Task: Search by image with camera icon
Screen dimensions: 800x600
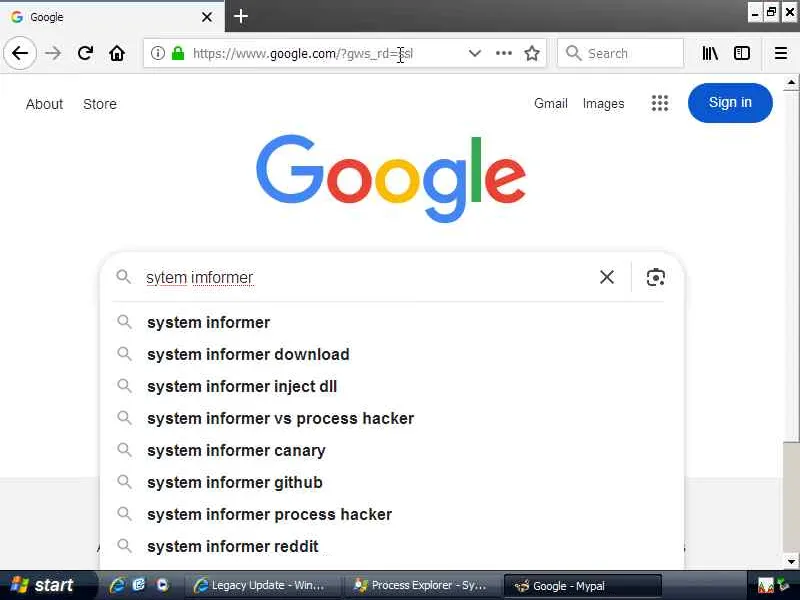Action: coord(656,277)
